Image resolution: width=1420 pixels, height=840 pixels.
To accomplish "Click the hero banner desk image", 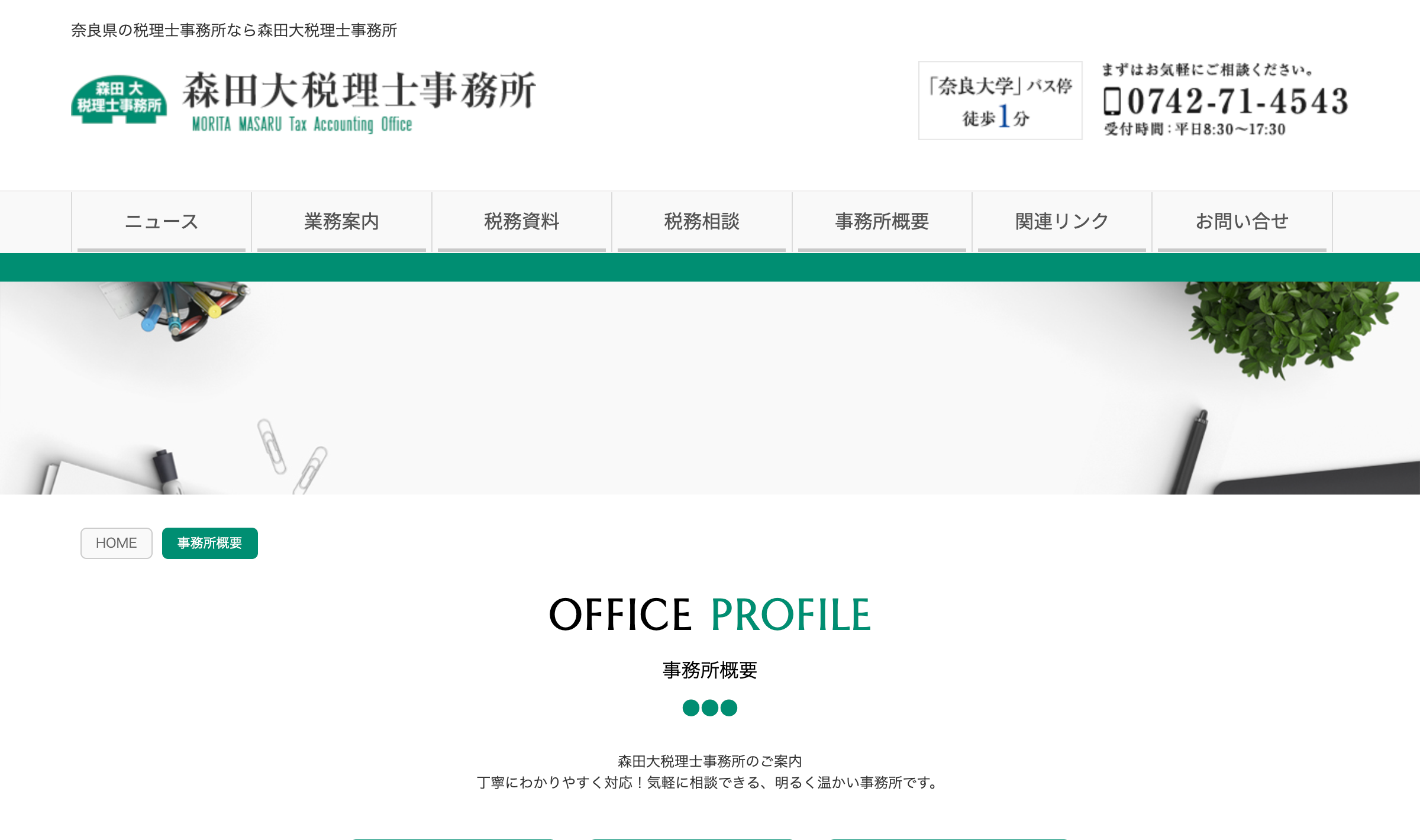I will [710, 387].
